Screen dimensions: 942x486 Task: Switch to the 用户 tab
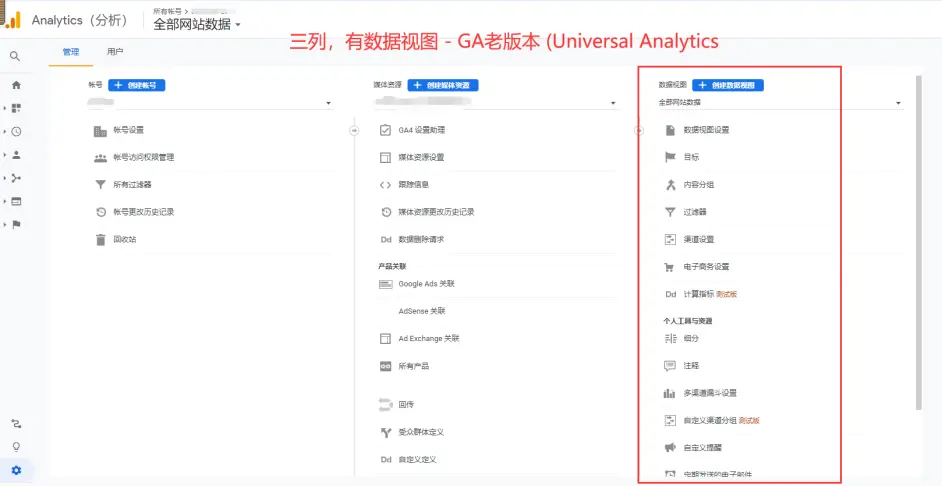(x=115, y=52)
